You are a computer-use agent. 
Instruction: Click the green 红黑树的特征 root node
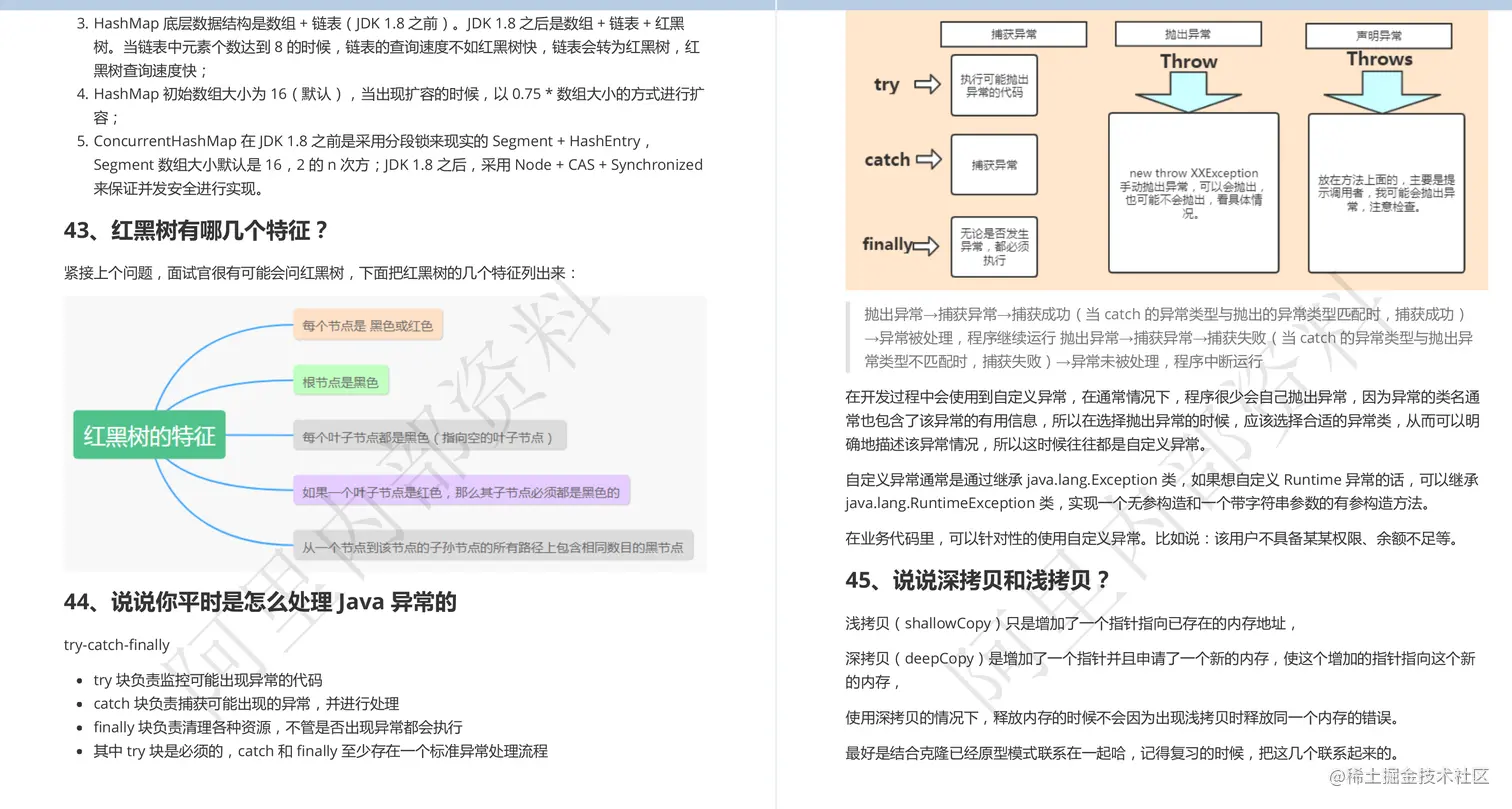coord(148,435)
